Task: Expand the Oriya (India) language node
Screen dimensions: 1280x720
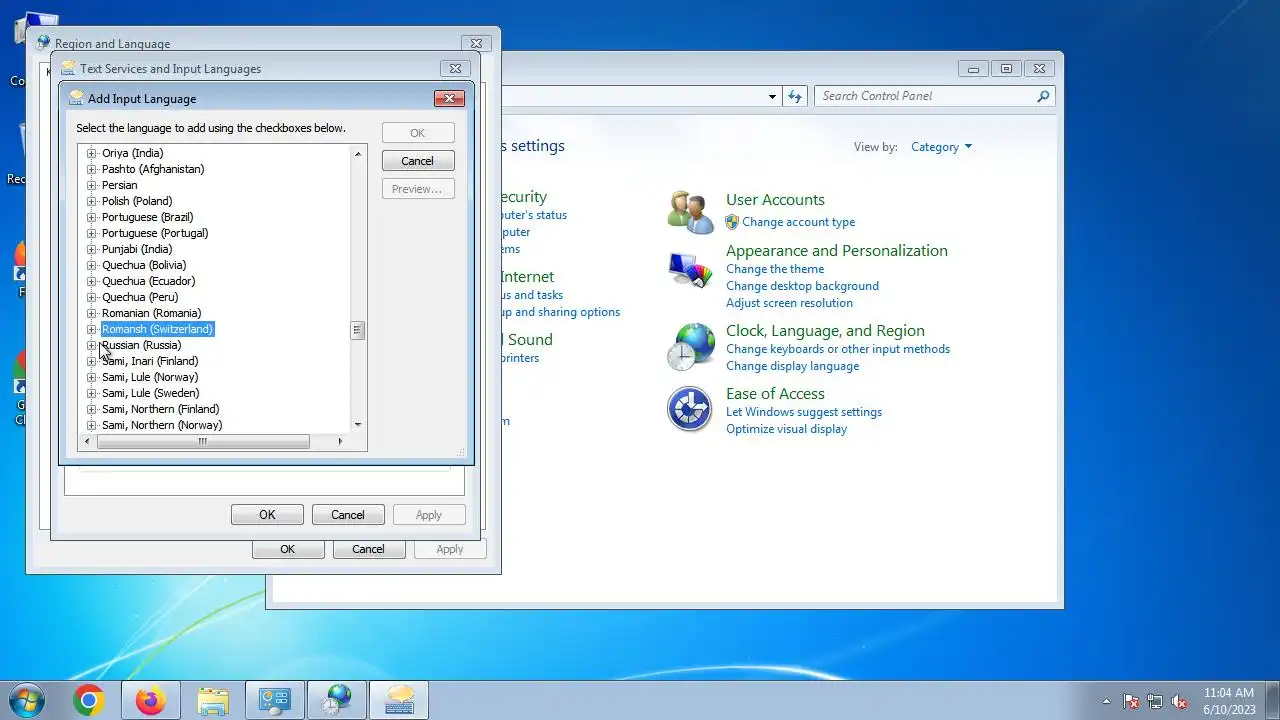Action: point(91,153)
